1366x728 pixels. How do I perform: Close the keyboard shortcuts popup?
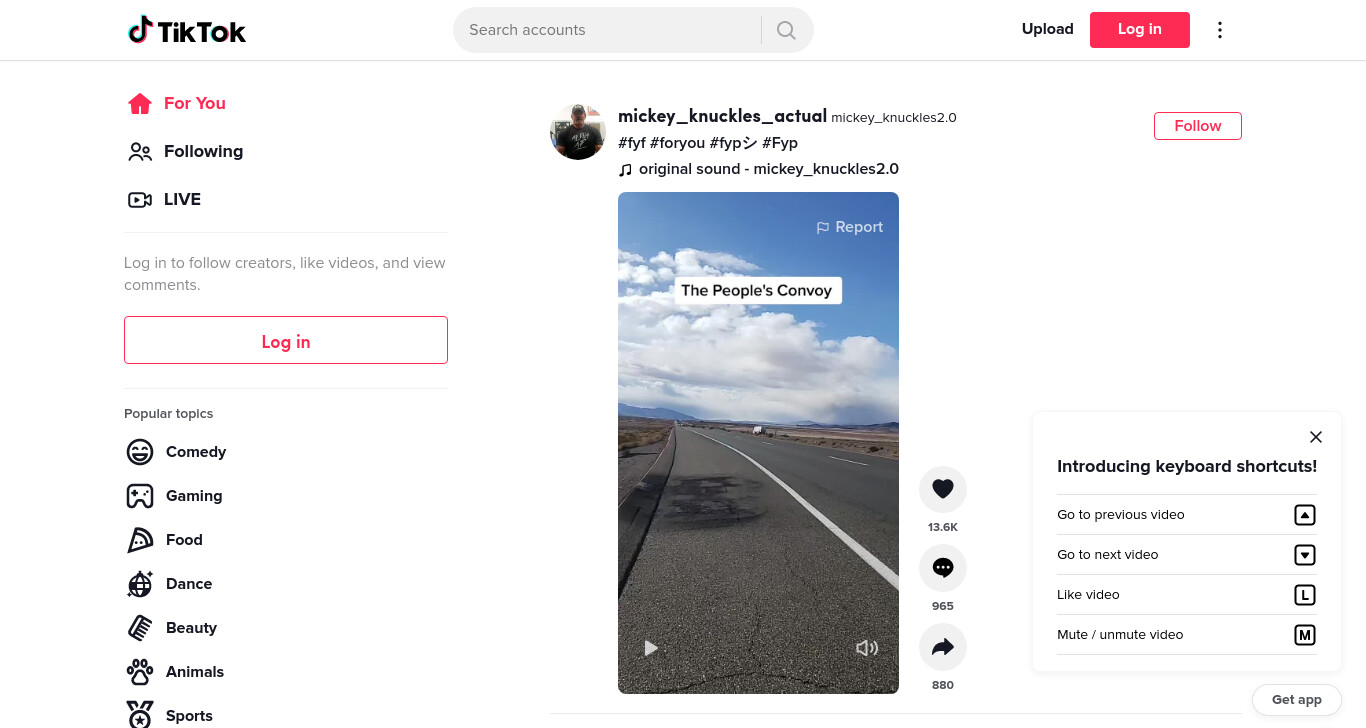coord(1316,437)
